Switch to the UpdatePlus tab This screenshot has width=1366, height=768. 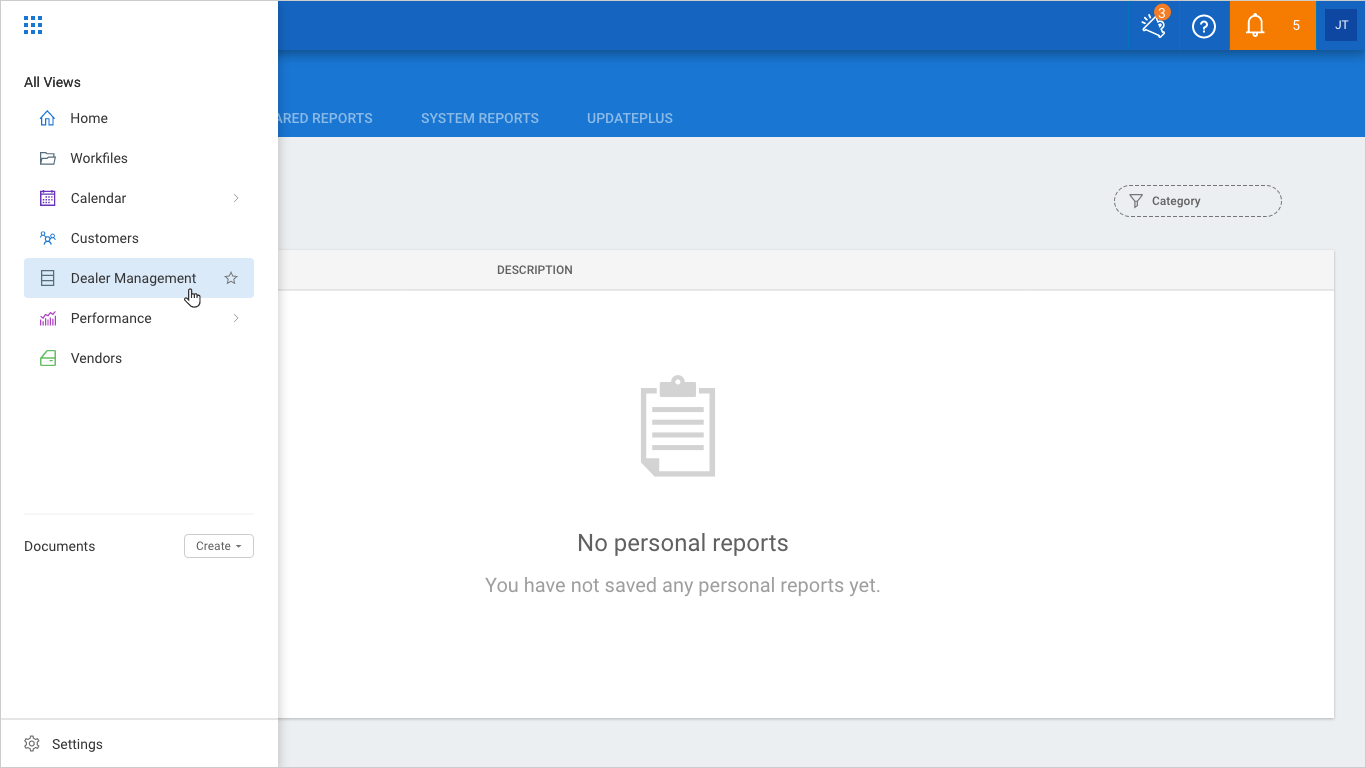pyautogui.click(x=629, y=118)
